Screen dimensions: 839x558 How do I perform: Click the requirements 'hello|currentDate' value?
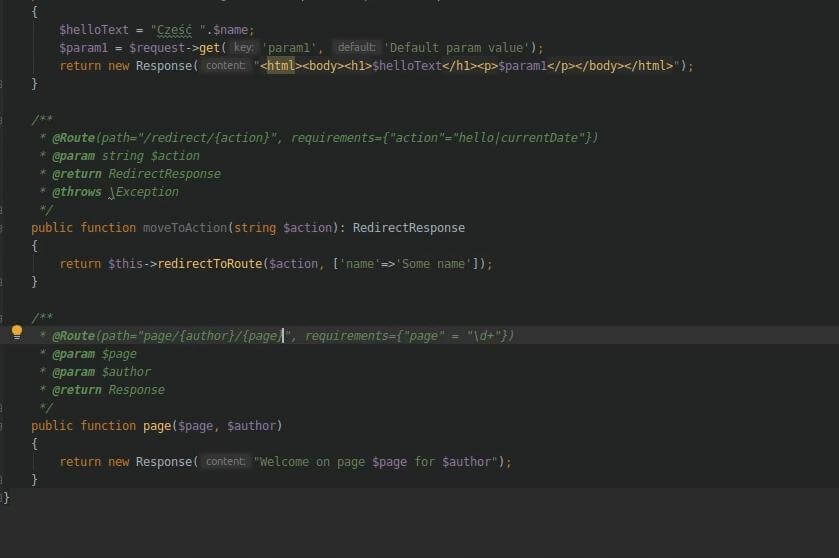point(518,138)
